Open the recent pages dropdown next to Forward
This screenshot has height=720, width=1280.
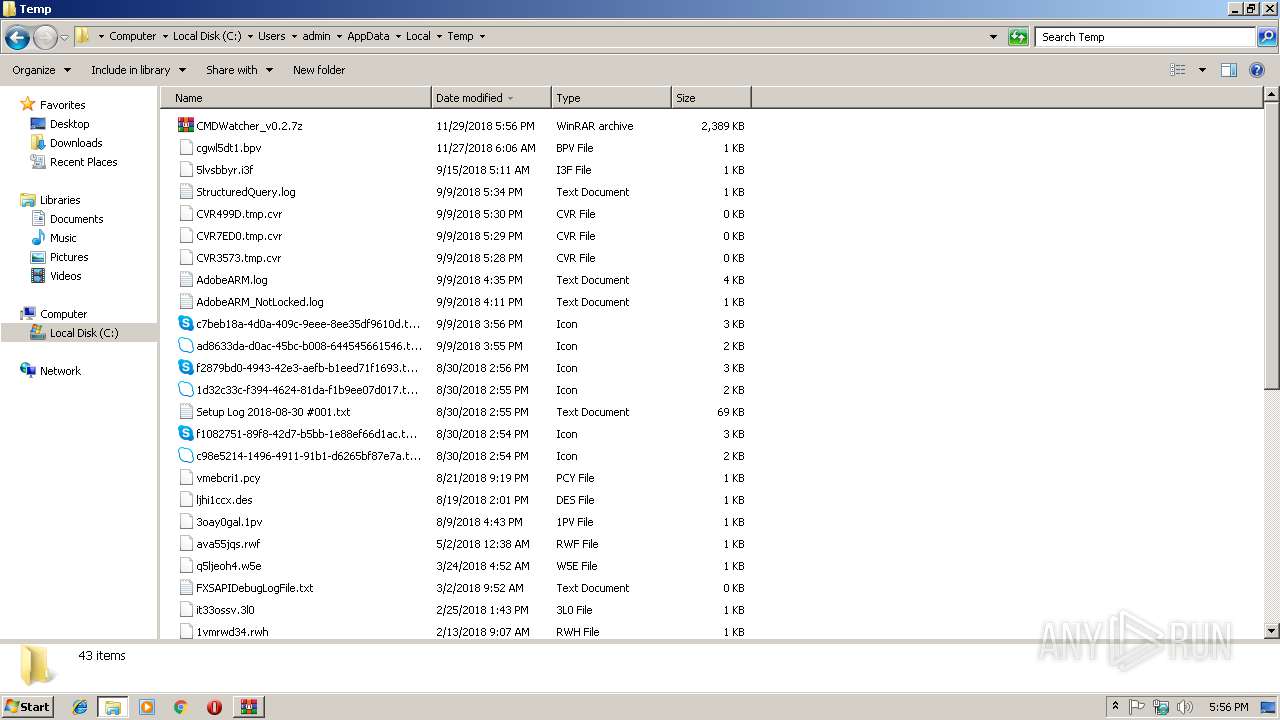tap(65, 37)
